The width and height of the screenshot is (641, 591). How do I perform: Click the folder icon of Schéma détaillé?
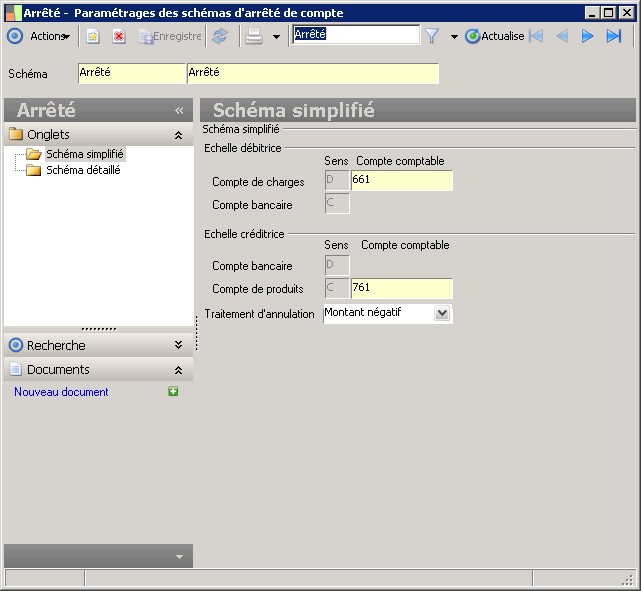tap(33, 170)
